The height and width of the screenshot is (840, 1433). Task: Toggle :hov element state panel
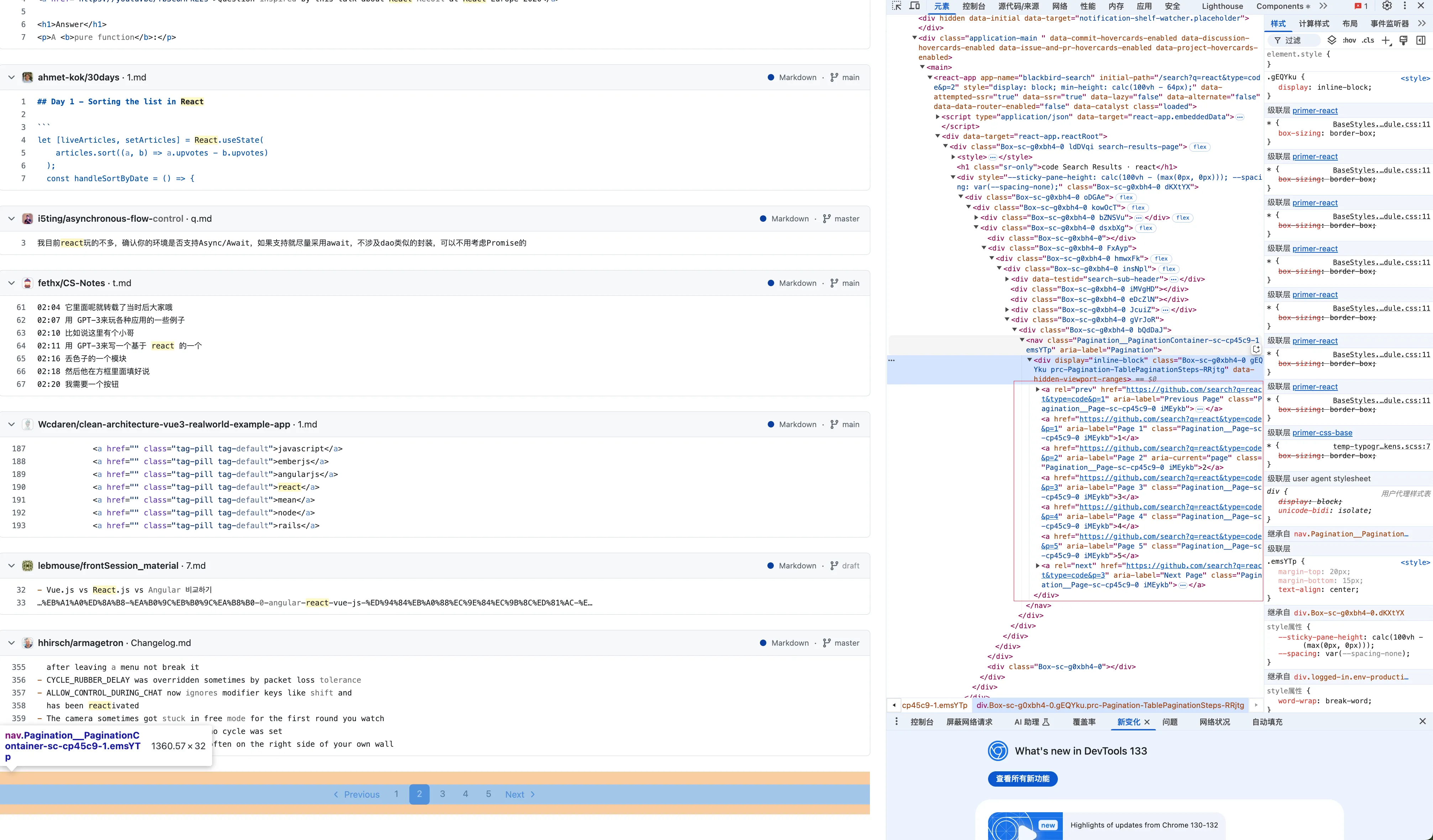pyautogui.click(x=1349, y=40)
